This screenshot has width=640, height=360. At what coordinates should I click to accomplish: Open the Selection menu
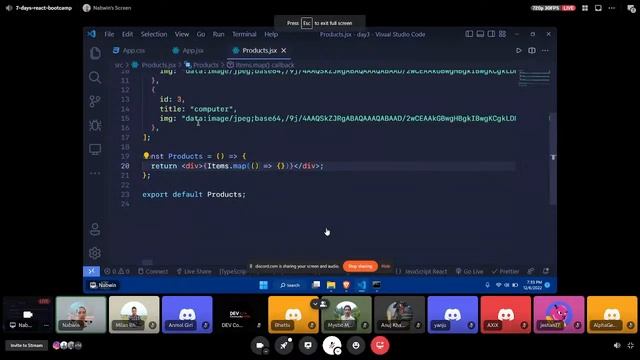(x=154, y=34)
